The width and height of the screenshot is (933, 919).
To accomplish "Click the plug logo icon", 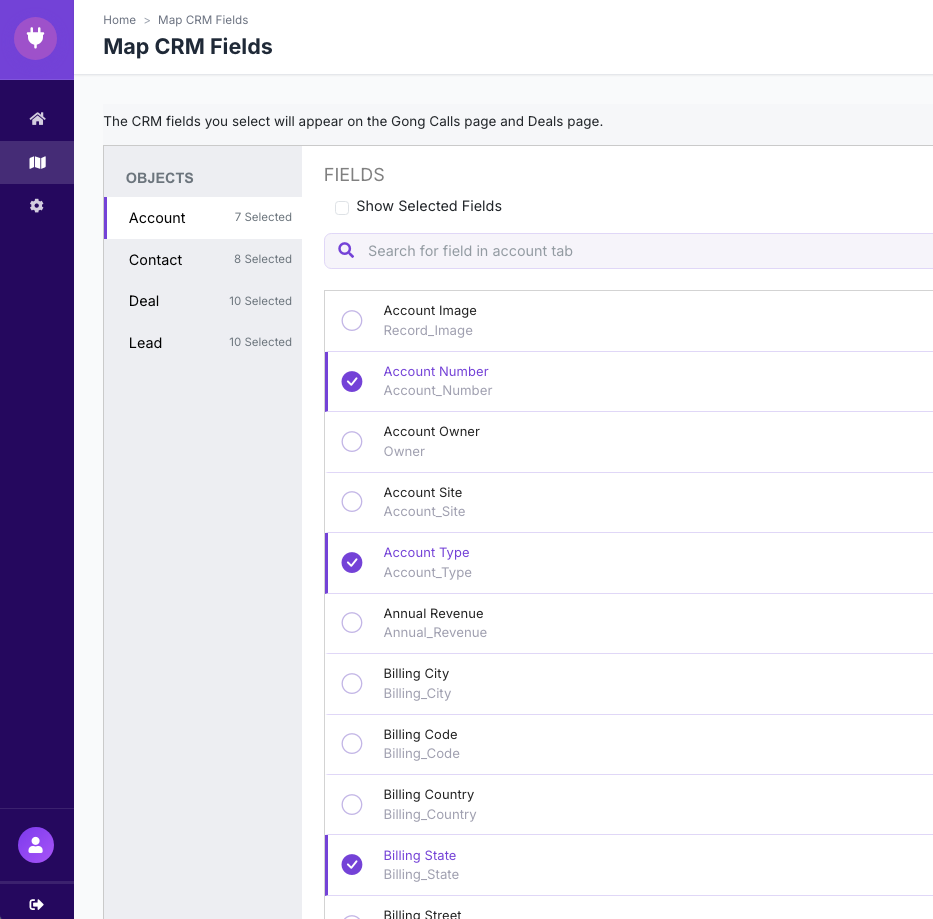I will click(x=36, y=39).
